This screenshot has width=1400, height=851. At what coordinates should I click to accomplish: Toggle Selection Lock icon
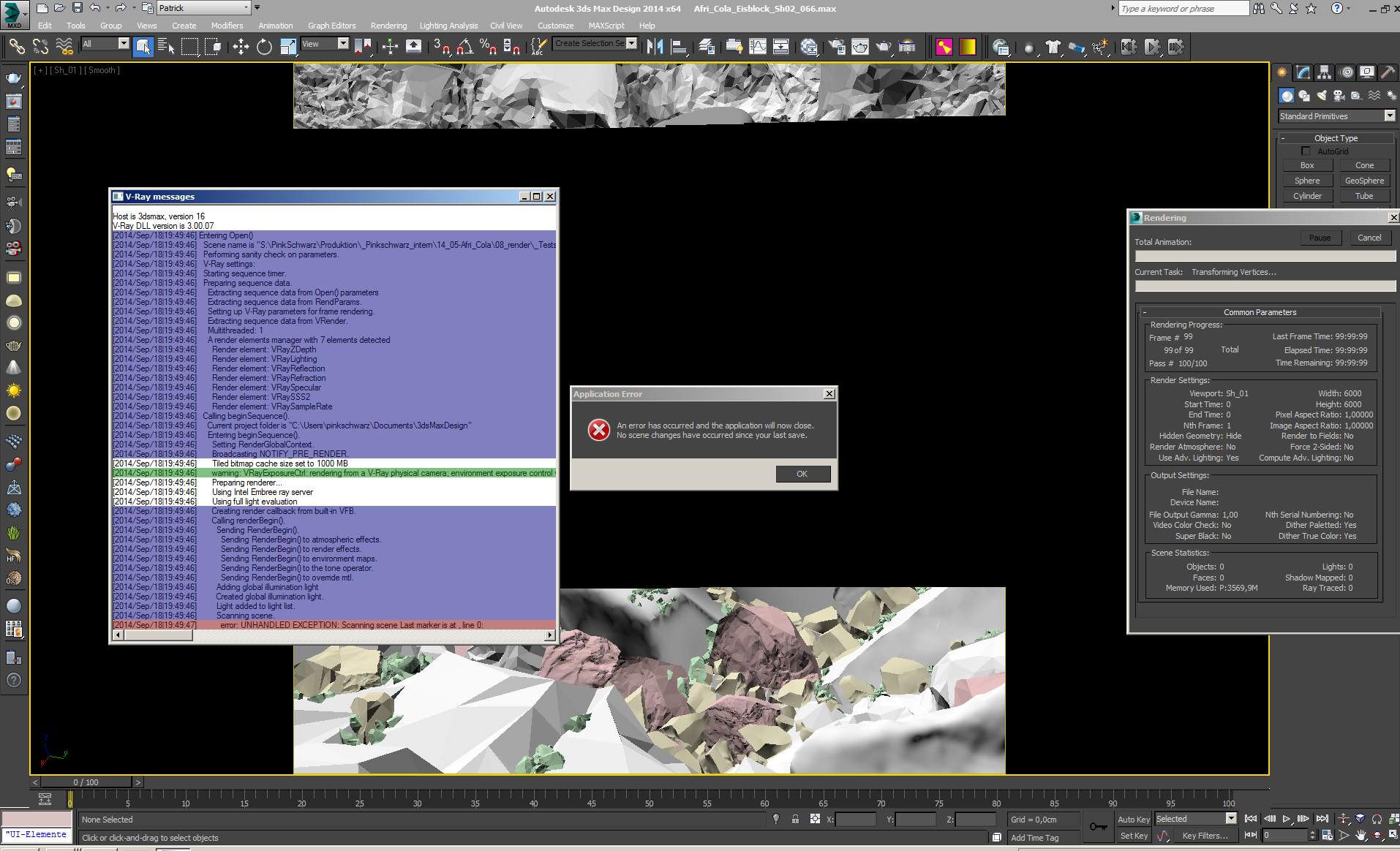pos(795,819)
